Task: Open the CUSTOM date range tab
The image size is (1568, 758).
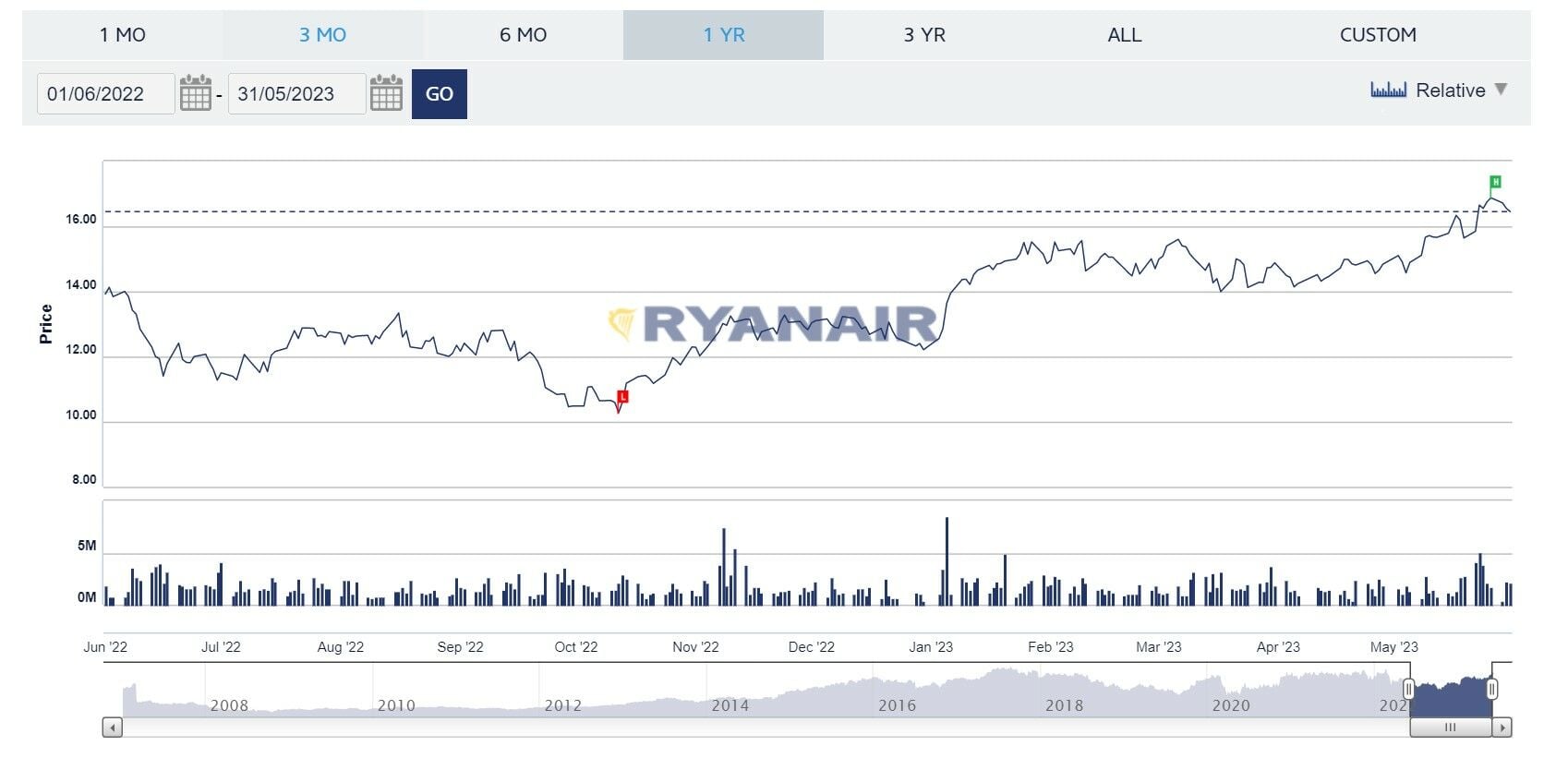Action: [1377, 35]
